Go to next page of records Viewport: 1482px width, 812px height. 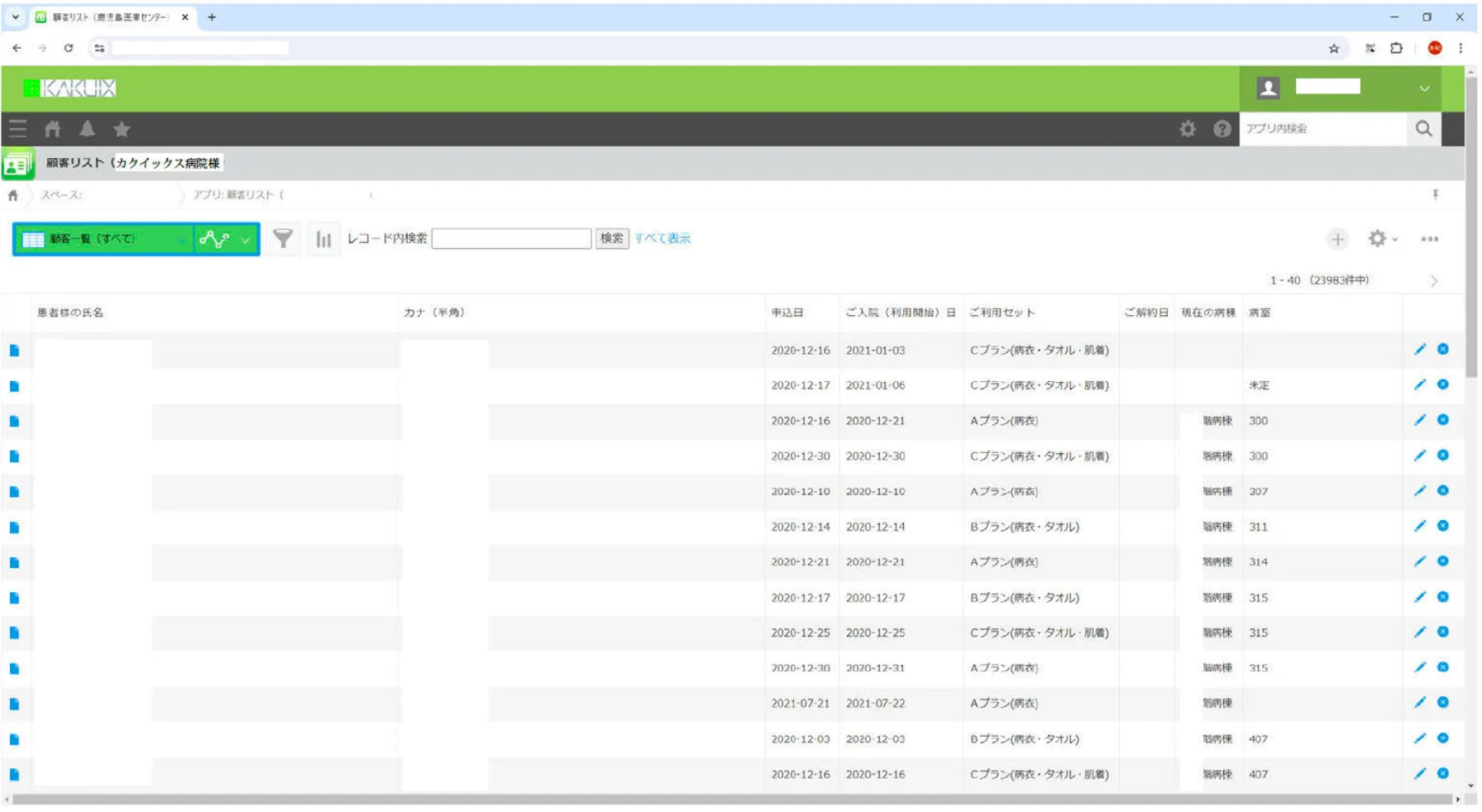(1434, 281)
